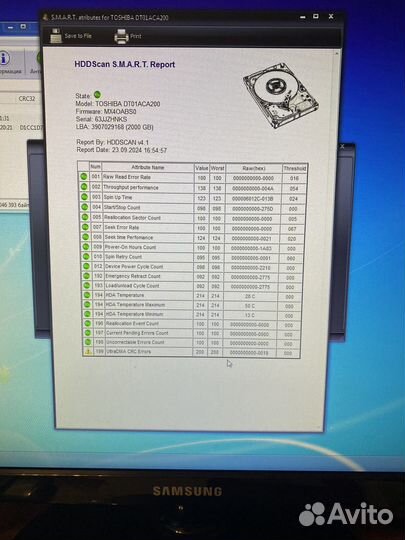Click the blue info icon in background window

pyautogui.click(x=4, y=59)
